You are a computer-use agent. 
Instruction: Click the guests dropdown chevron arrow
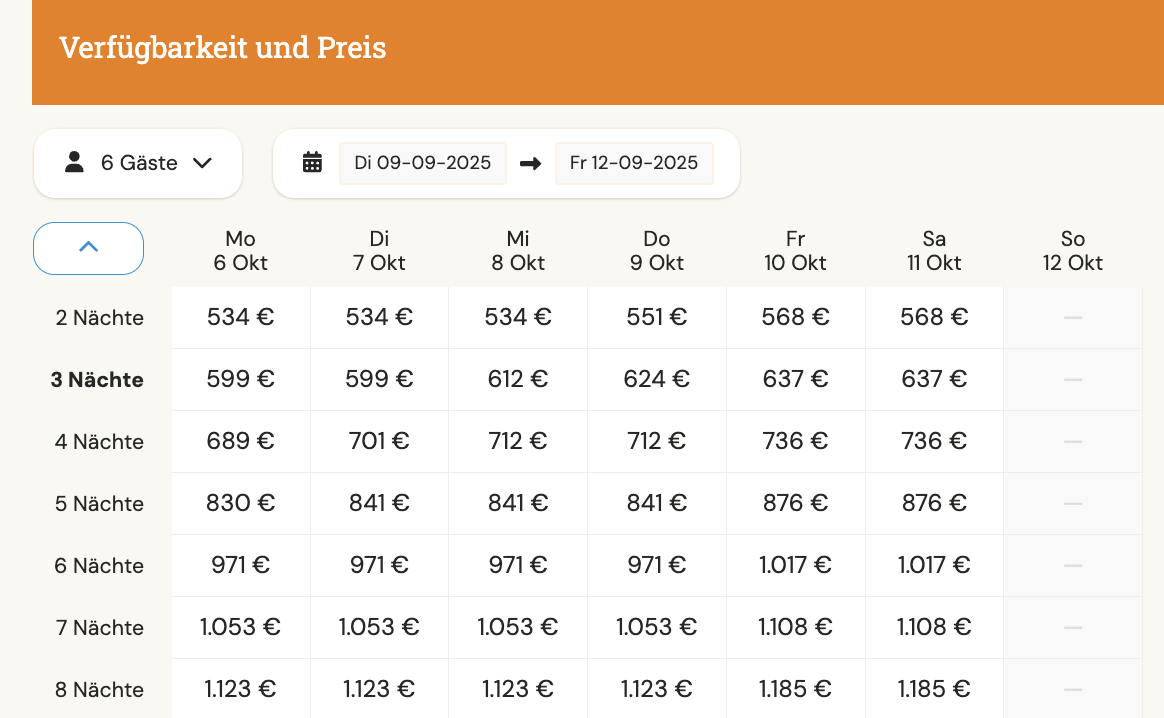(x=203, y=163)
